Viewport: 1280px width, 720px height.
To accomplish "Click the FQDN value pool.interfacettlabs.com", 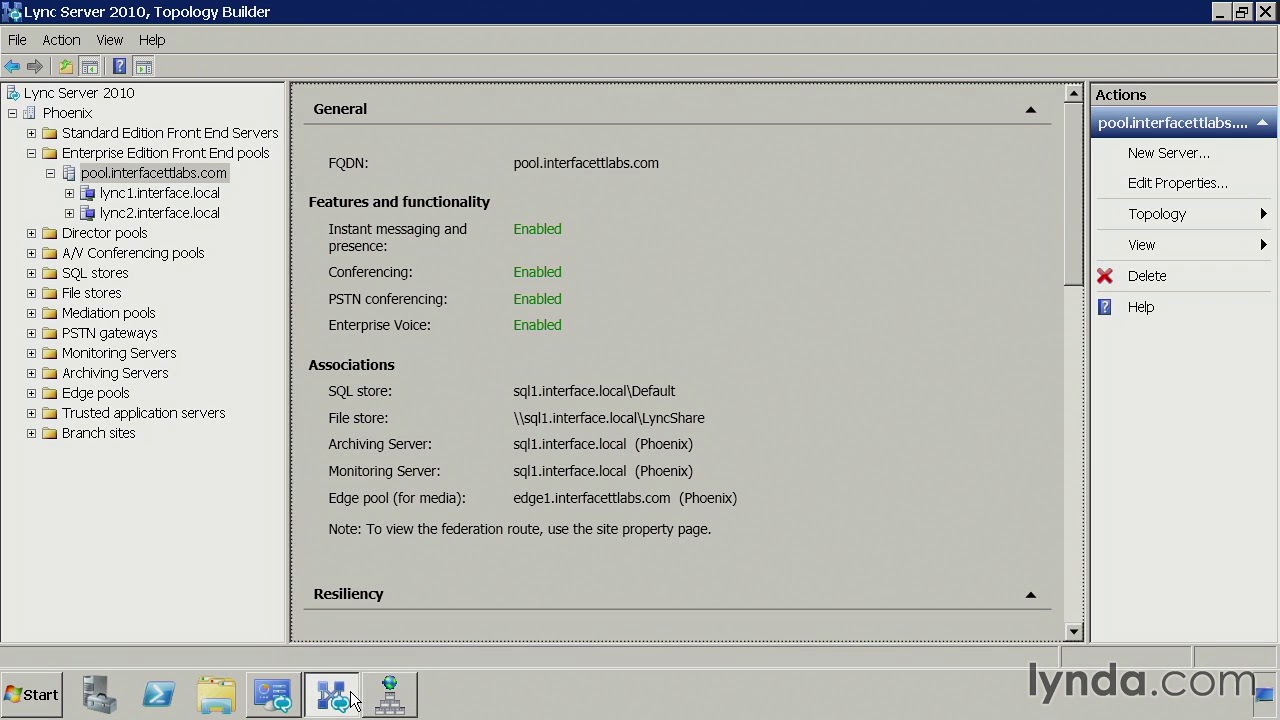I will [x=586, y=163].
